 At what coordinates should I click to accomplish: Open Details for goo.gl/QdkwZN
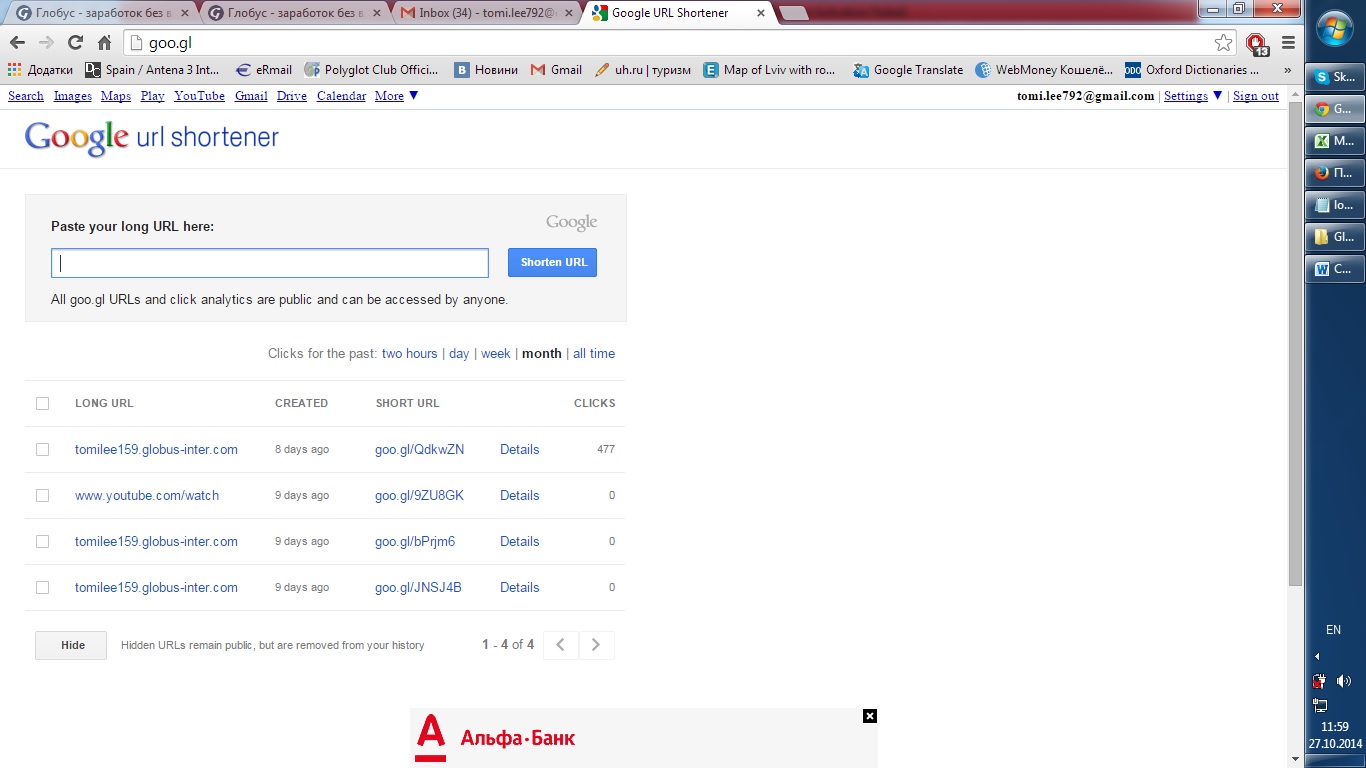[520, 449]
